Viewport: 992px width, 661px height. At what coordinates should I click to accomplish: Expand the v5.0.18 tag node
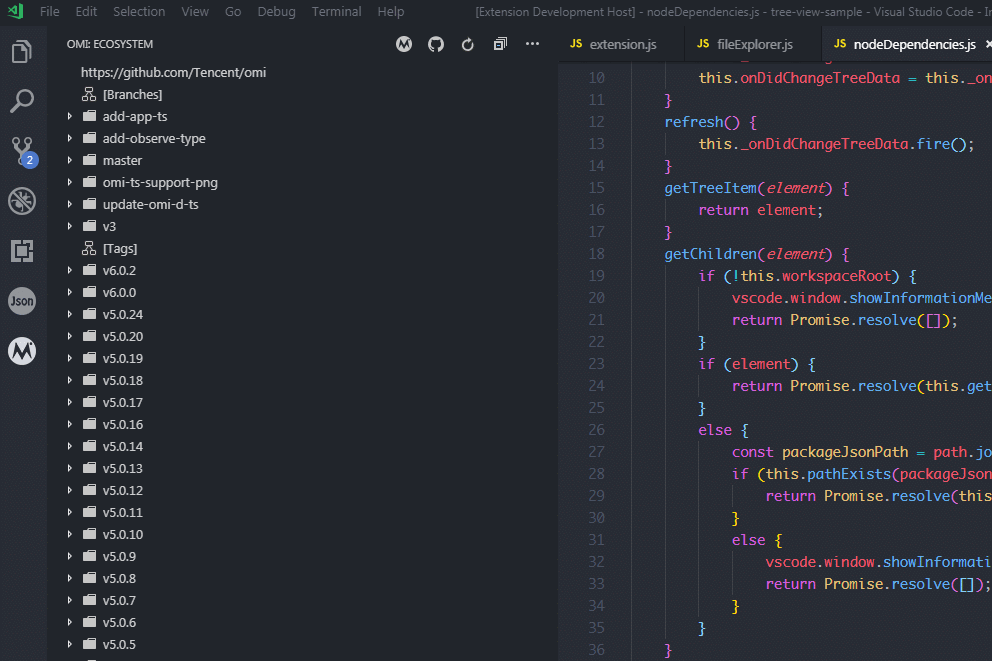point(70,380)
